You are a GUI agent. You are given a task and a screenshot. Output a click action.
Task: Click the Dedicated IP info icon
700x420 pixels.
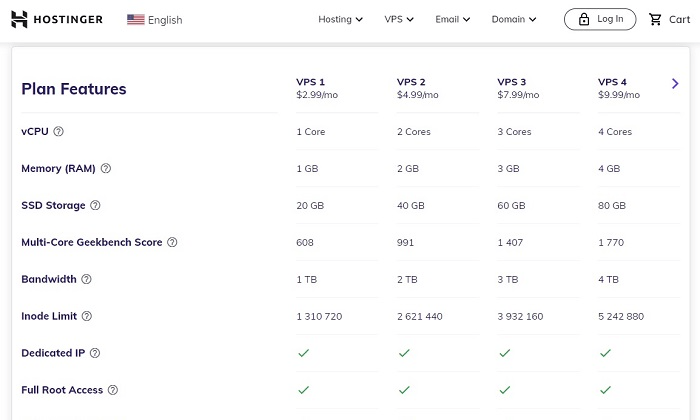tap(95, 353)
